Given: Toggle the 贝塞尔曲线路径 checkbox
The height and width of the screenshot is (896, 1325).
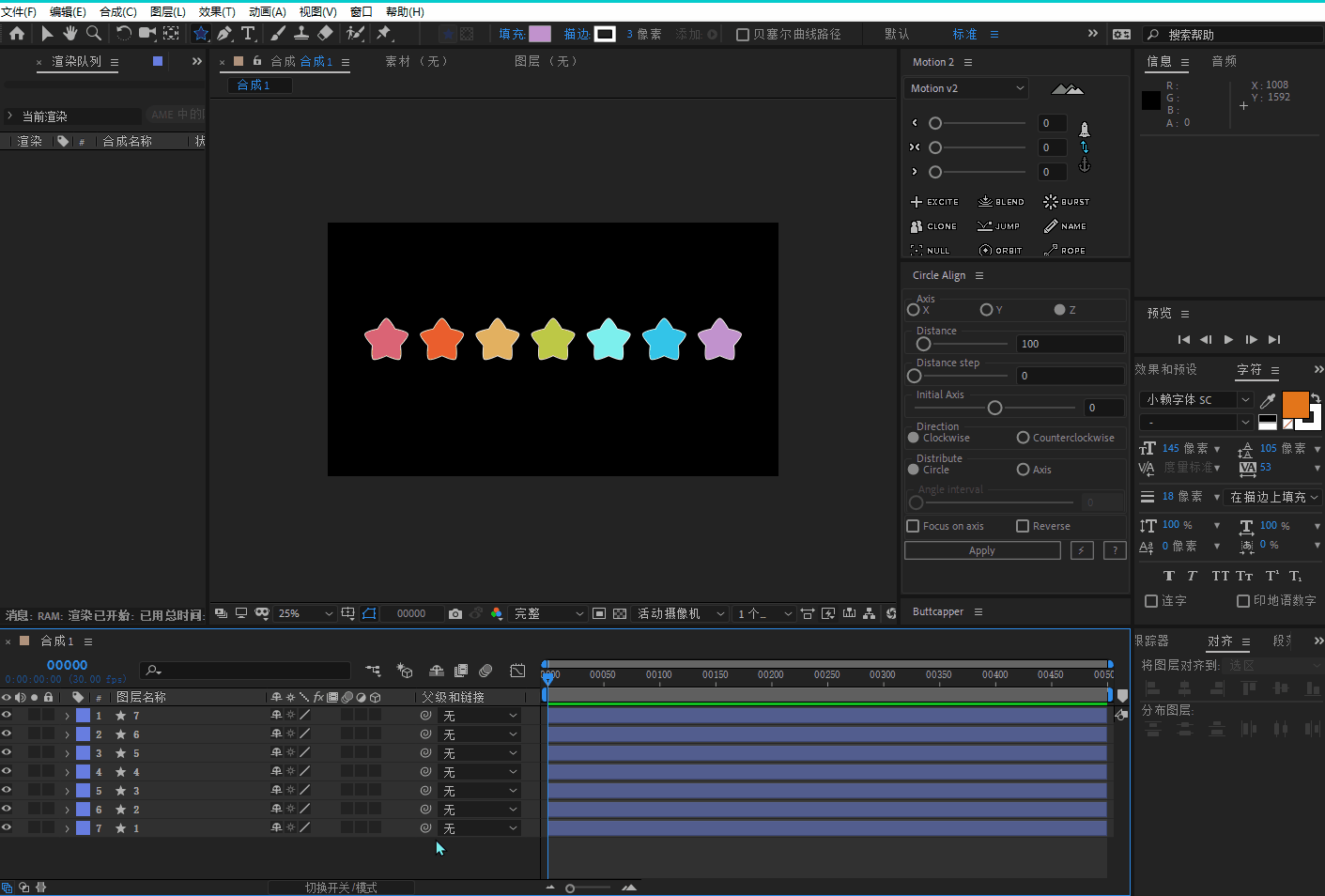Looking at the screenshot, I should 743,35.
